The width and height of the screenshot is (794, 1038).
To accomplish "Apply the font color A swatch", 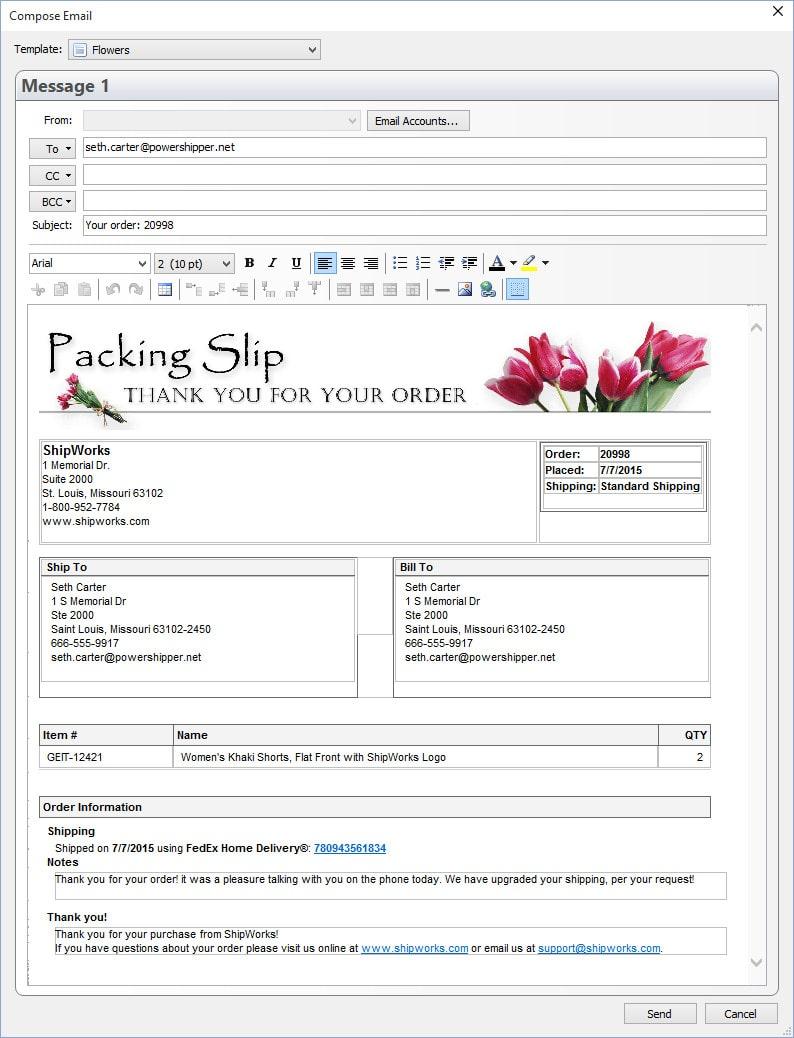I will pos(497,263).
